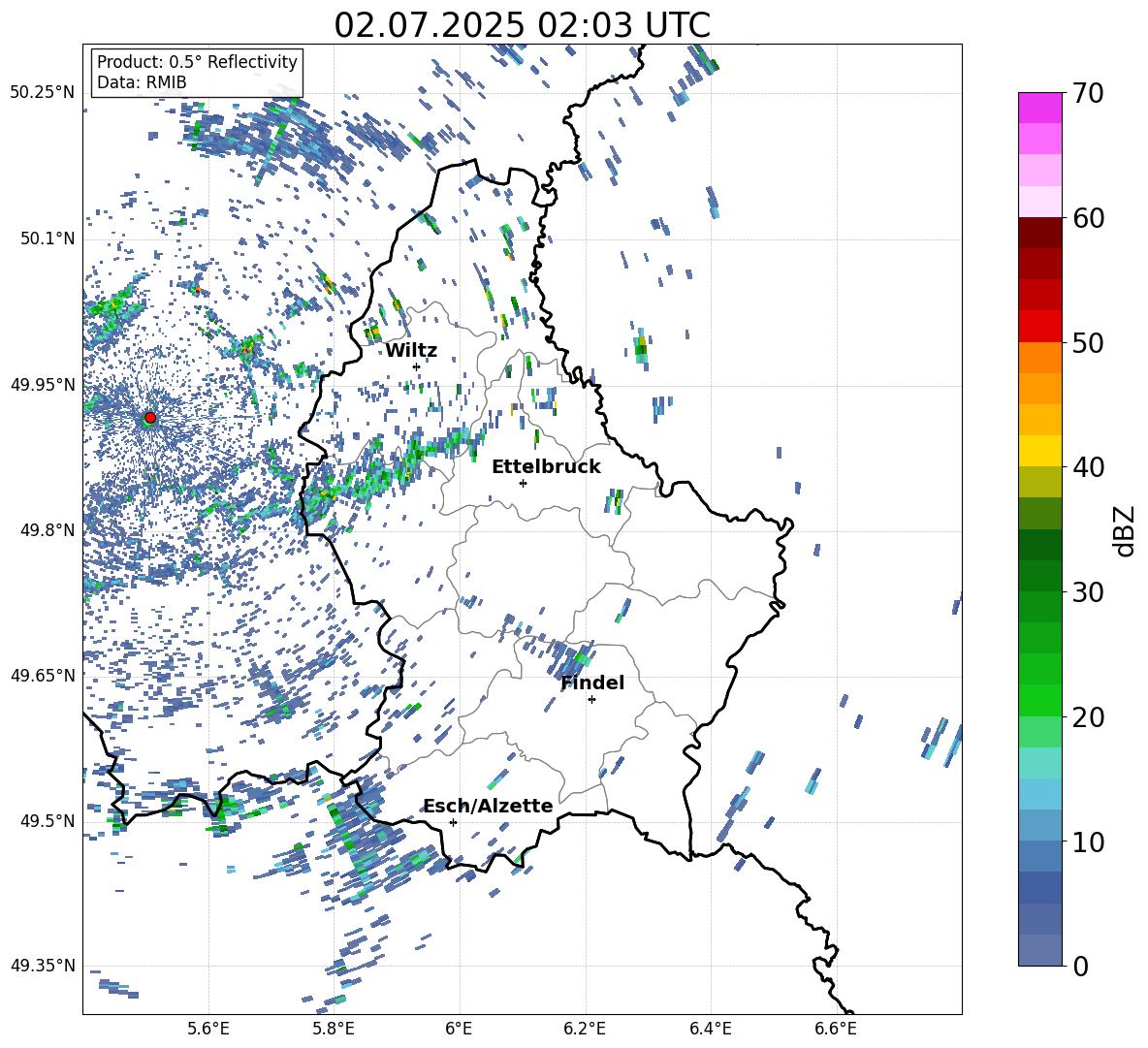
Task: Click the plus marker below Findel
Action: (x=591, y=700)
